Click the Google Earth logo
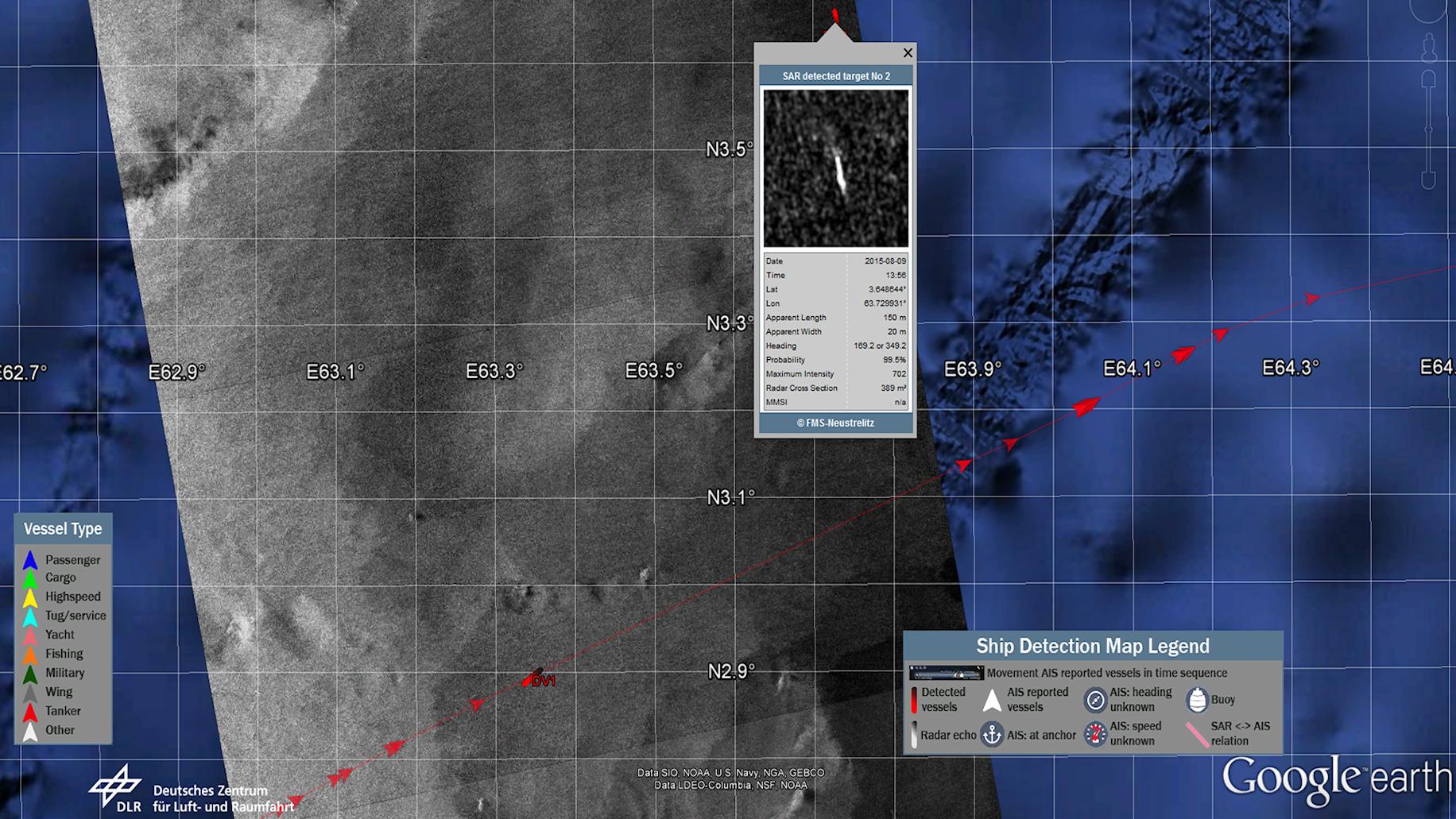Viewport: 1456px width, 819px height. pyautogui.click(x=1337, y=780)
